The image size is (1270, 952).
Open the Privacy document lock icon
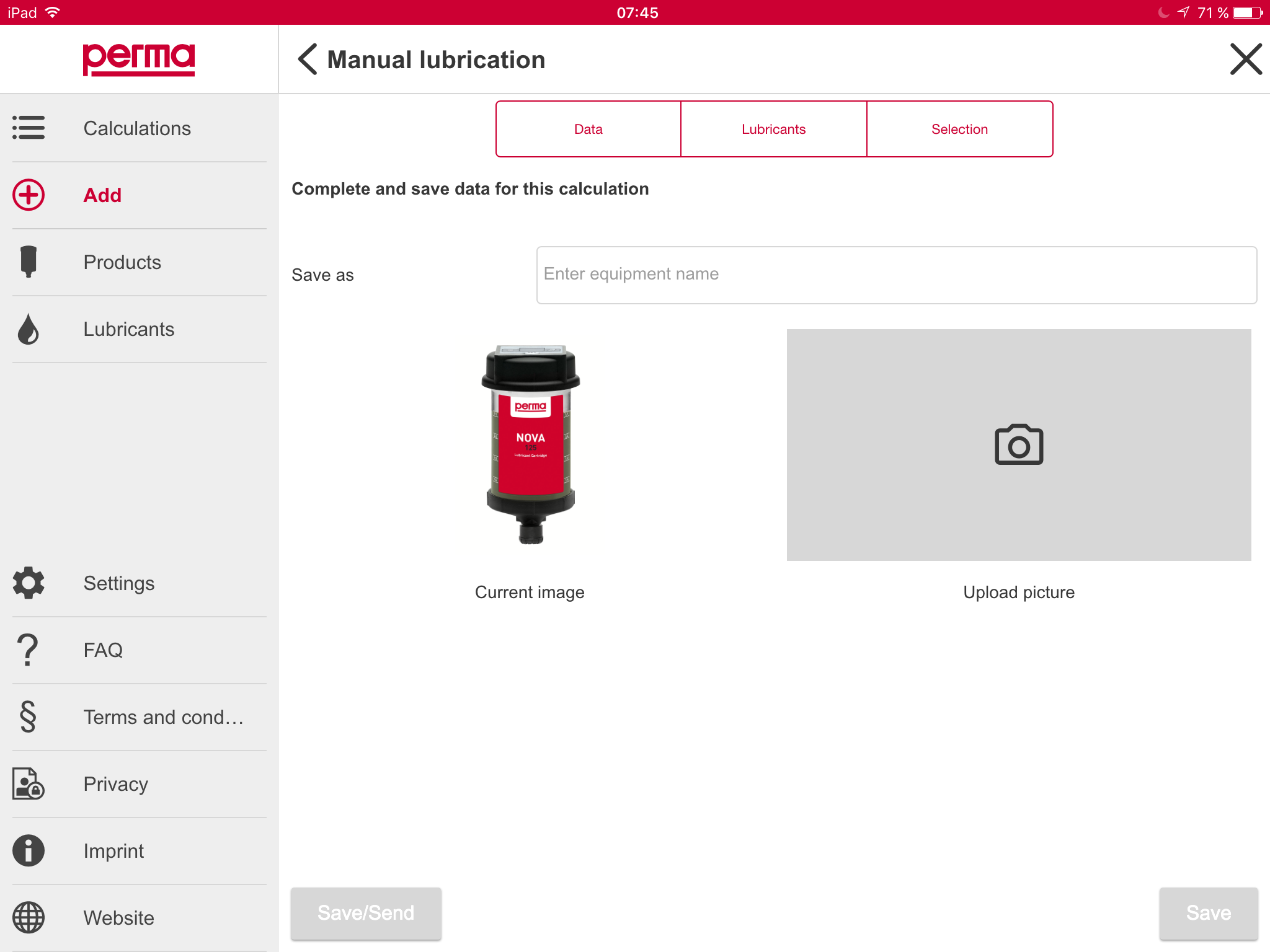click(29, 784)
